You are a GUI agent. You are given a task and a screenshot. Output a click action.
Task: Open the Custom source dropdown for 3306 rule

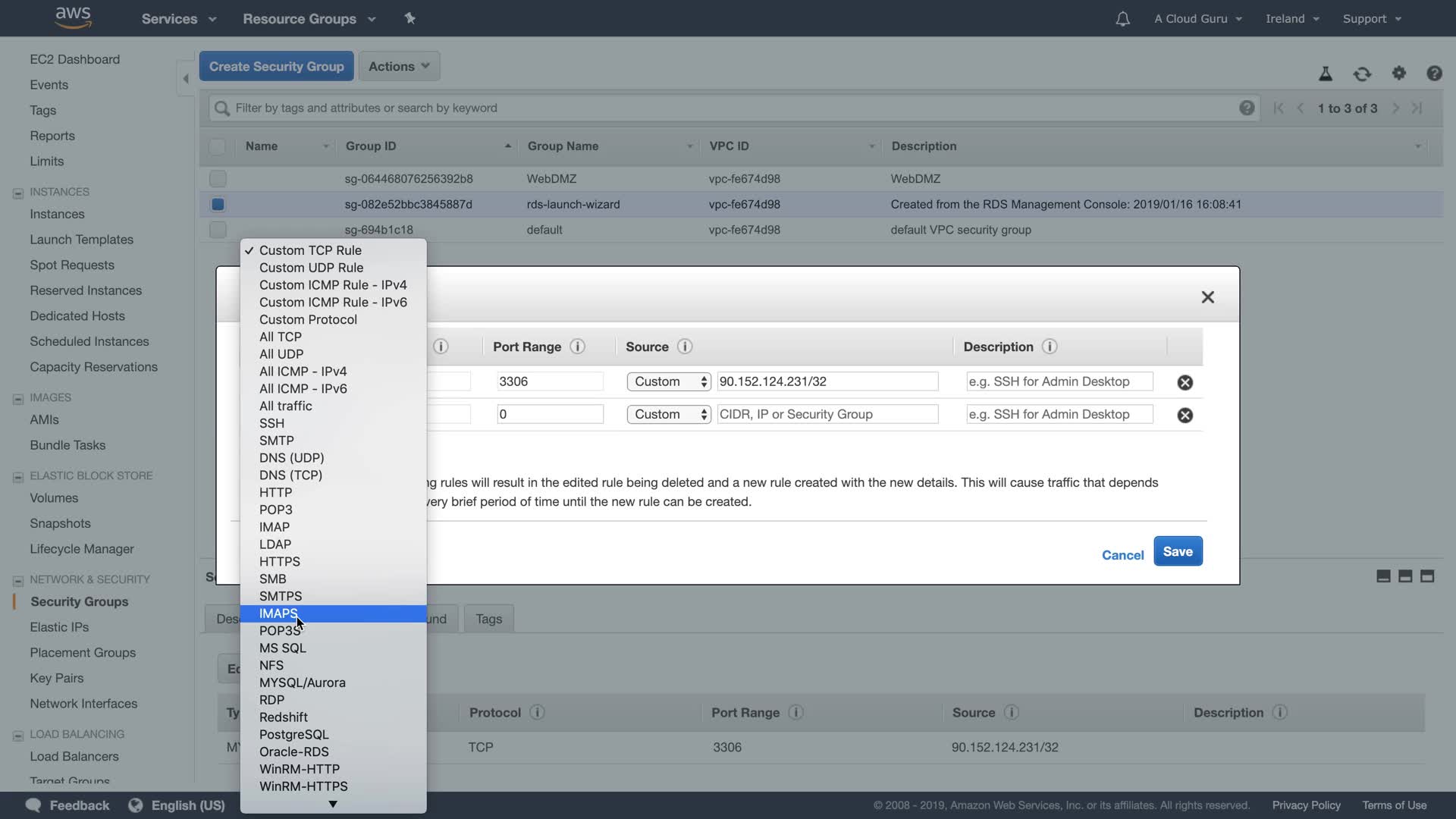(668, 381)
